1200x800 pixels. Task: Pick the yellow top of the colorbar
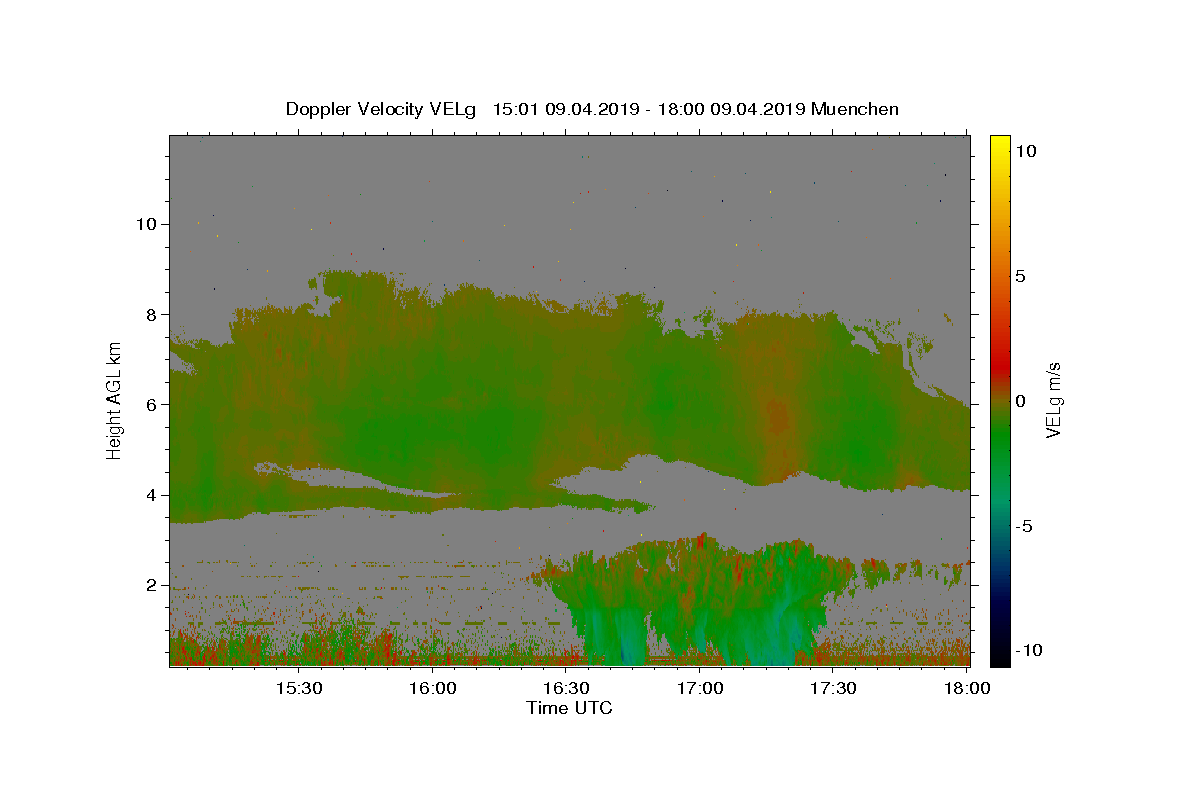click(999, 140)
